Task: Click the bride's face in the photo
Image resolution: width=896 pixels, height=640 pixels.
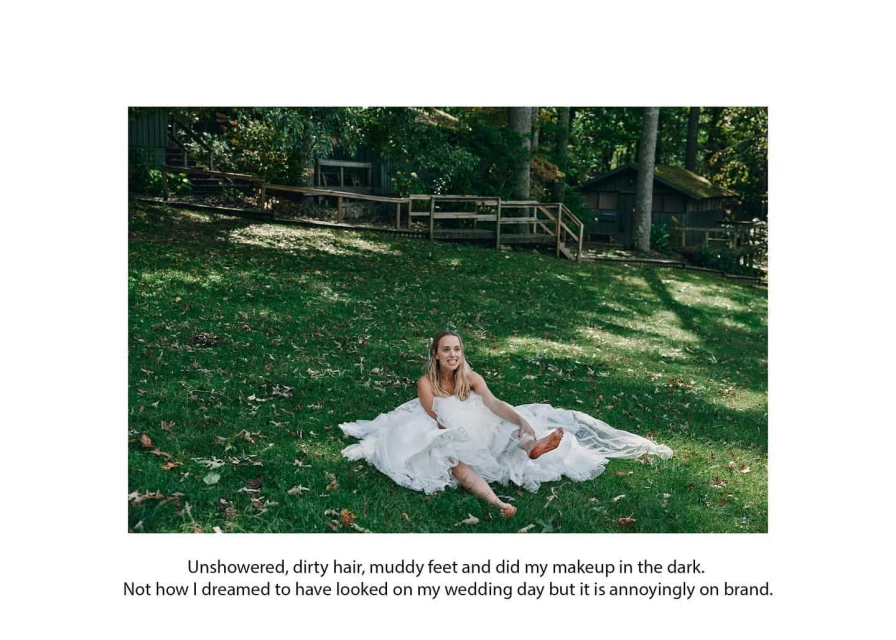Action: [x=450, y=355]
